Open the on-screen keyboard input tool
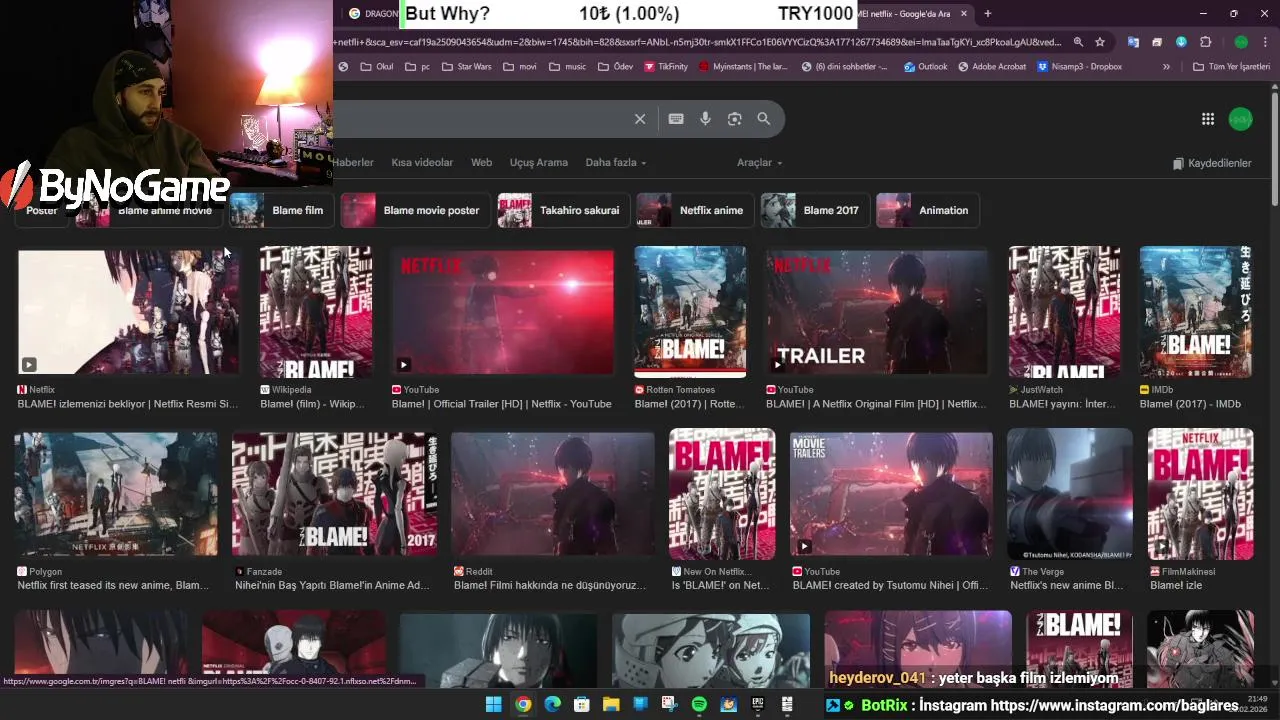The width and height of the screenshot is (1280, 720). (x=676, y=119)
